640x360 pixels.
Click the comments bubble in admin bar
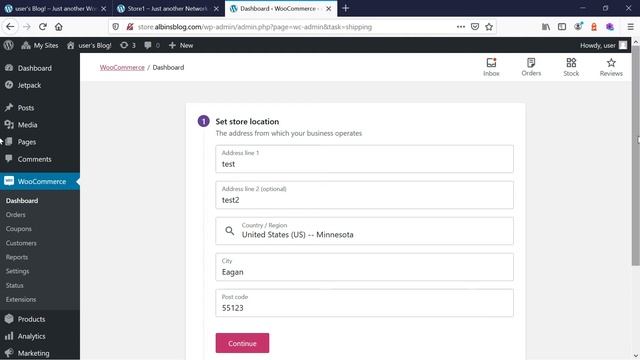click(x=152, y=45)
